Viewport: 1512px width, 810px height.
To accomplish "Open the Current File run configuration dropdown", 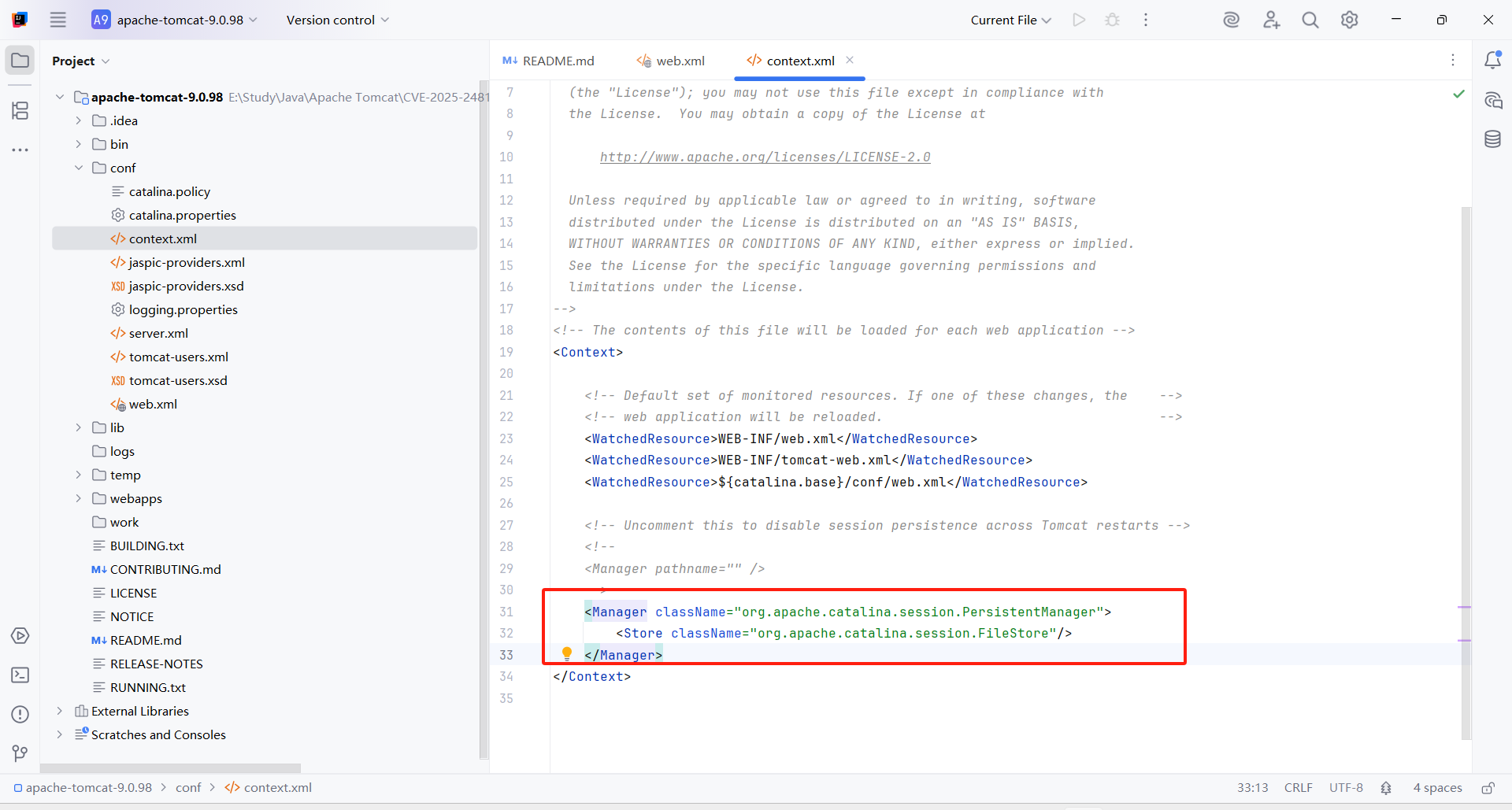I will click(1010, 20).
